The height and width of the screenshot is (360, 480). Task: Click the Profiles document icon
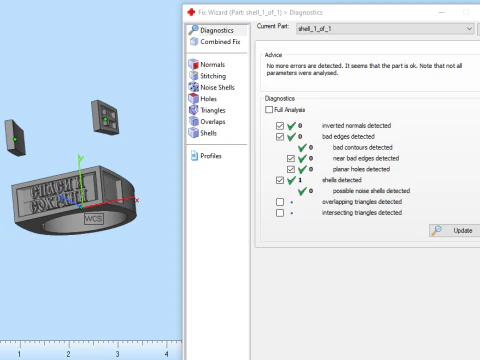pyautogui.click(x=194, y=156)
